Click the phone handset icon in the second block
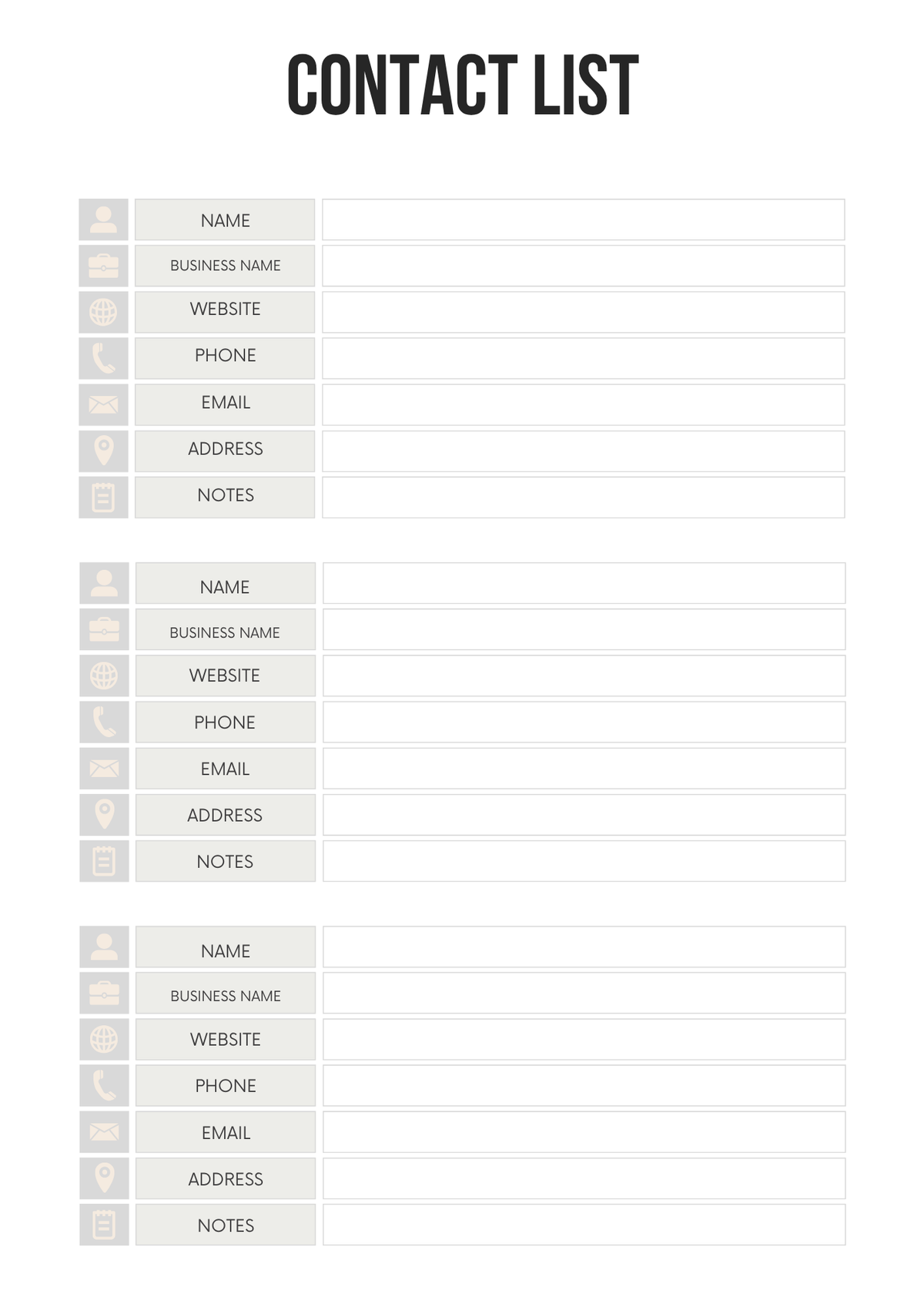The width and height of the screenshot is (924, 1307). click(x=104, y=722)
